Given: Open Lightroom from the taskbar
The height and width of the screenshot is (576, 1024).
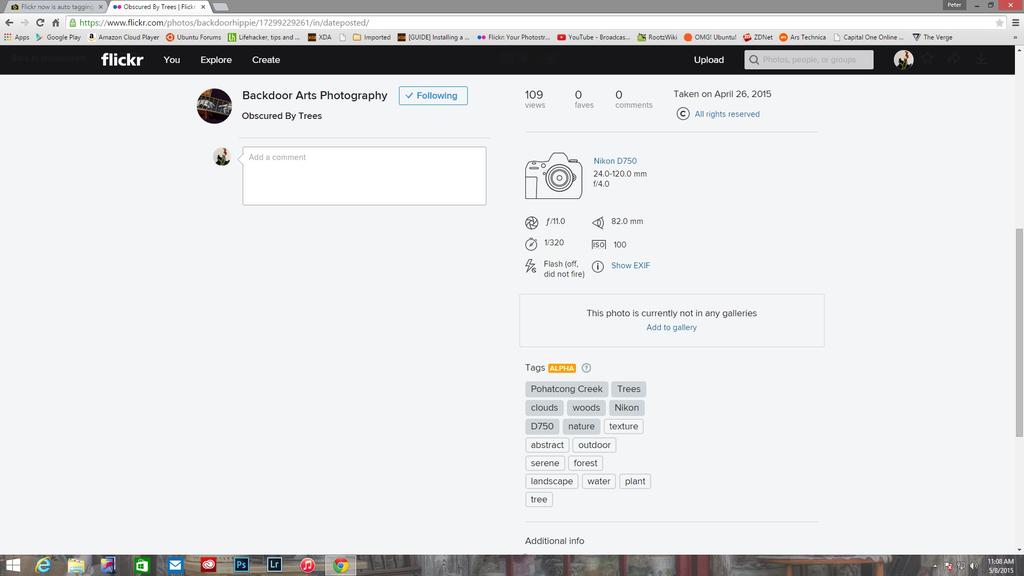Looking at the screenshot, I should pyautogui.click(x=274, y=565).
